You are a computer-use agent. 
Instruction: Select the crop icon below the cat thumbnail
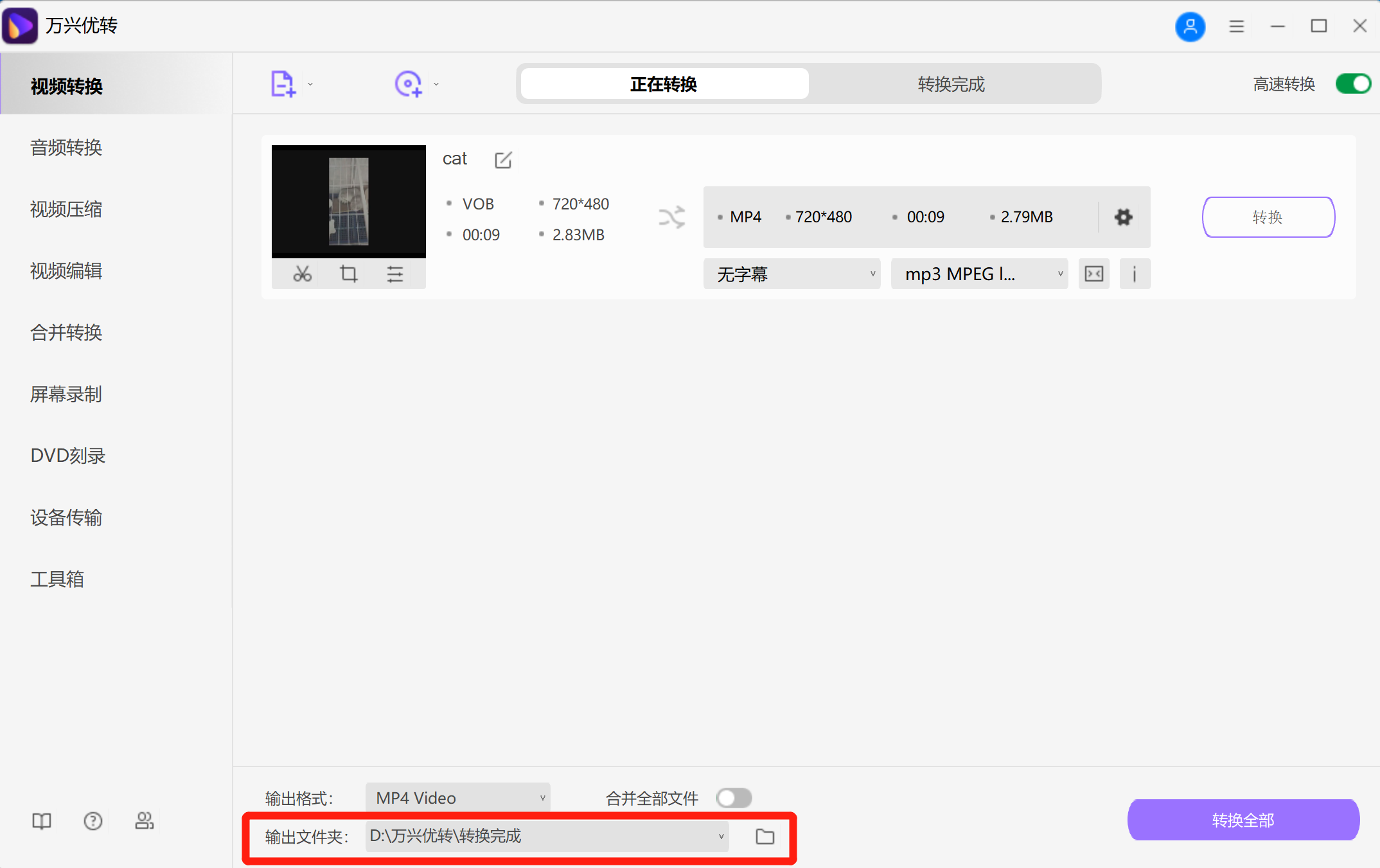coord(348,273)
